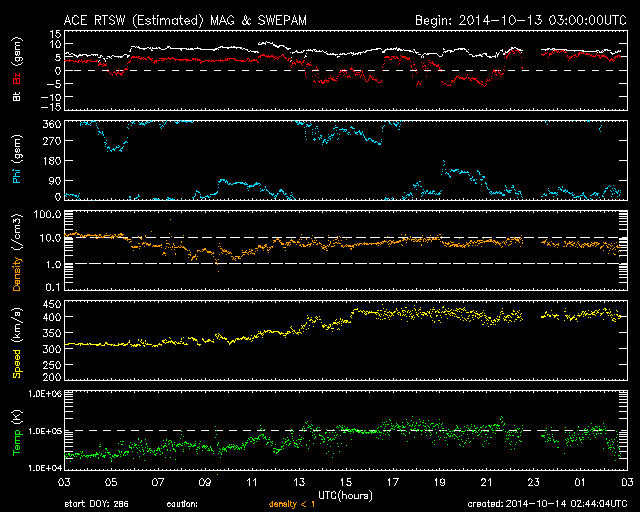Click the '23' hour tick label
This screenshot has width=640, height=512.
[x=533, y=482]
